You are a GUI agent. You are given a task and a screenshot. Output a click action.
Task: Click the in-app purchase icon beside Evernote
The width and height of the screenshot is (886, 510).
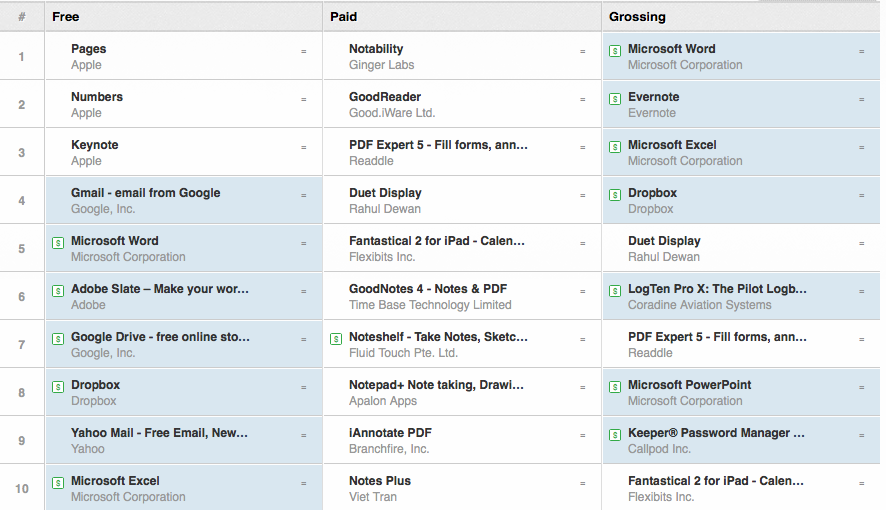(x=615, y=99)
